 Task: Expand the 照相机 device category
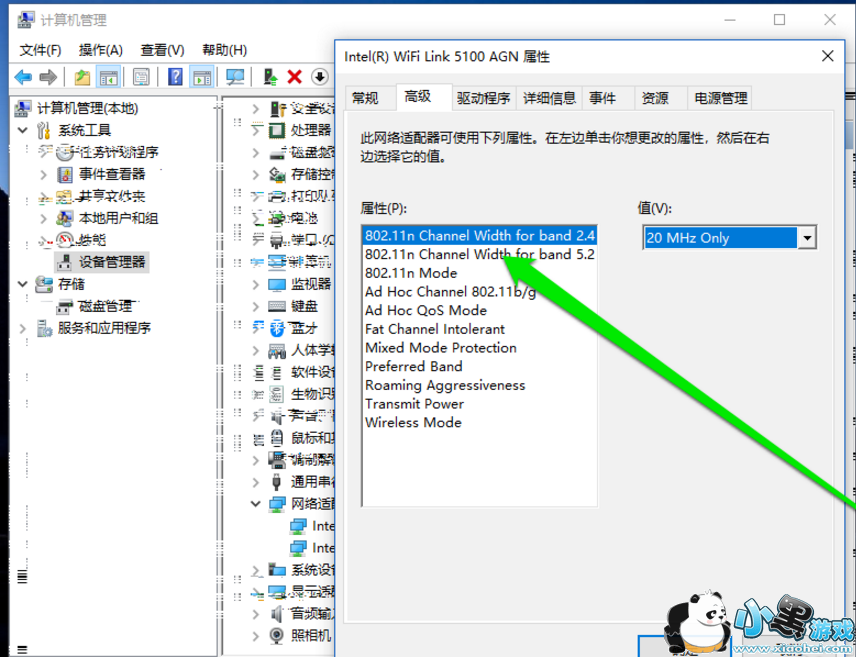tap(255, 635)
